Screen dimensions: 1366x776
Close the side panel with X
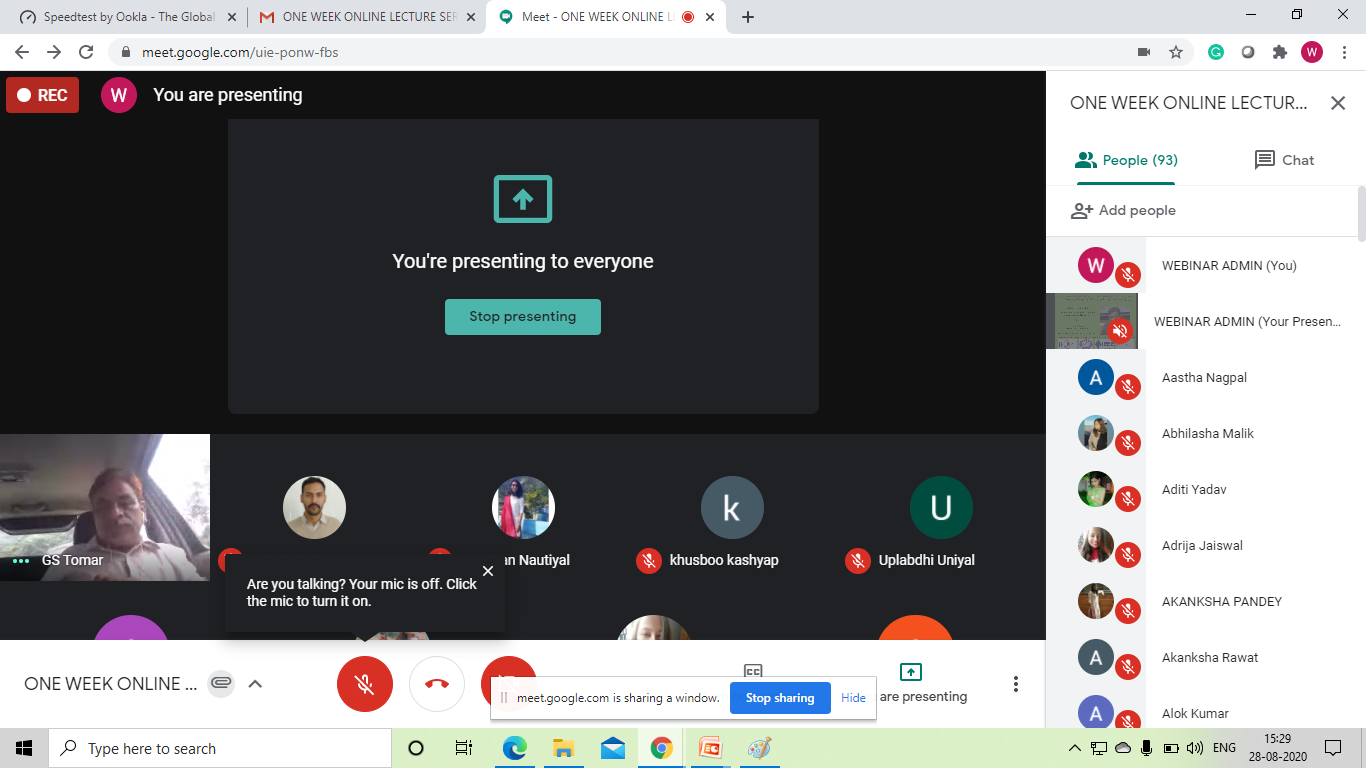tap(1338, 103)
